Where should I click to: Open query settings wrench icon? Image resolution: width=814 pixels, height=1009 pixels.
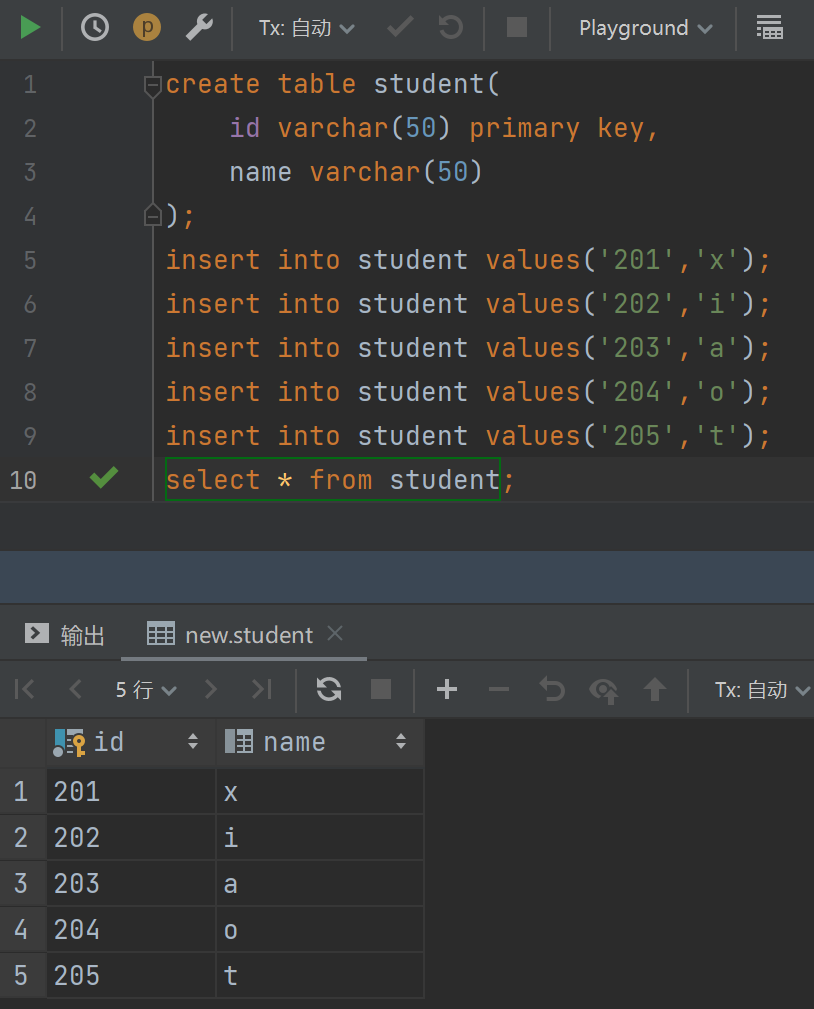click(199, 28)
